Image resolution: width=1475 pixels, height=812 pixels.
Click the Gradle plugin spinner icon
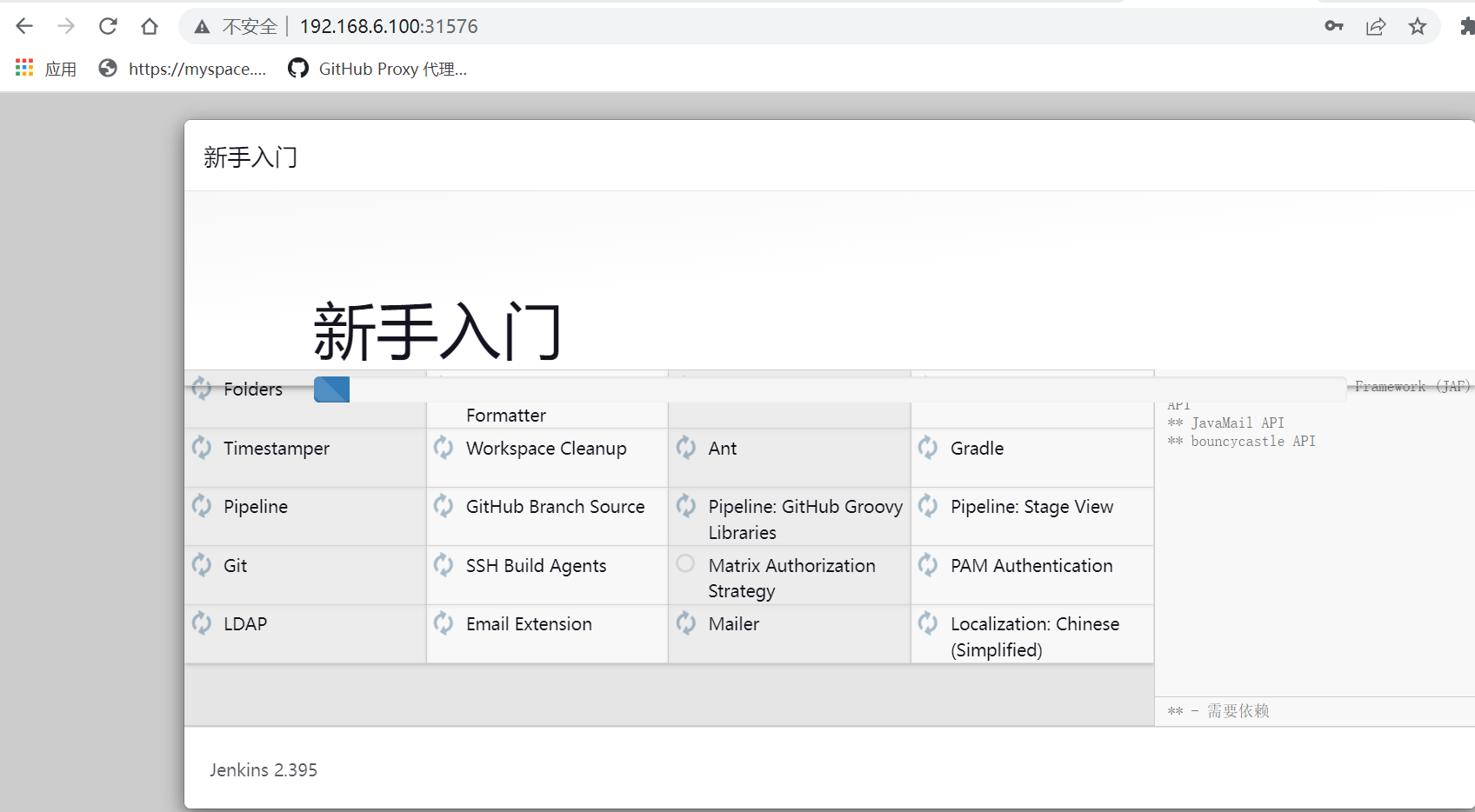(x=928, y=448)
